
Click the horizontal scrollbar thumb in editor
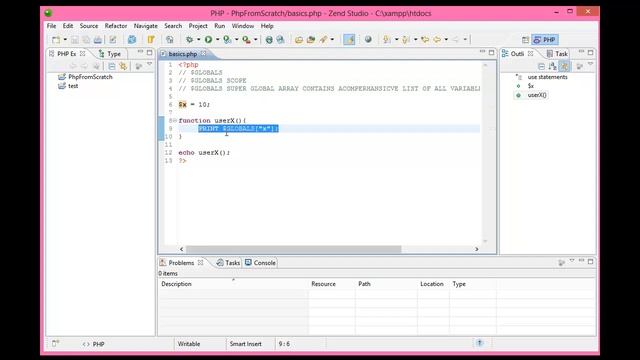click(293, 249)
